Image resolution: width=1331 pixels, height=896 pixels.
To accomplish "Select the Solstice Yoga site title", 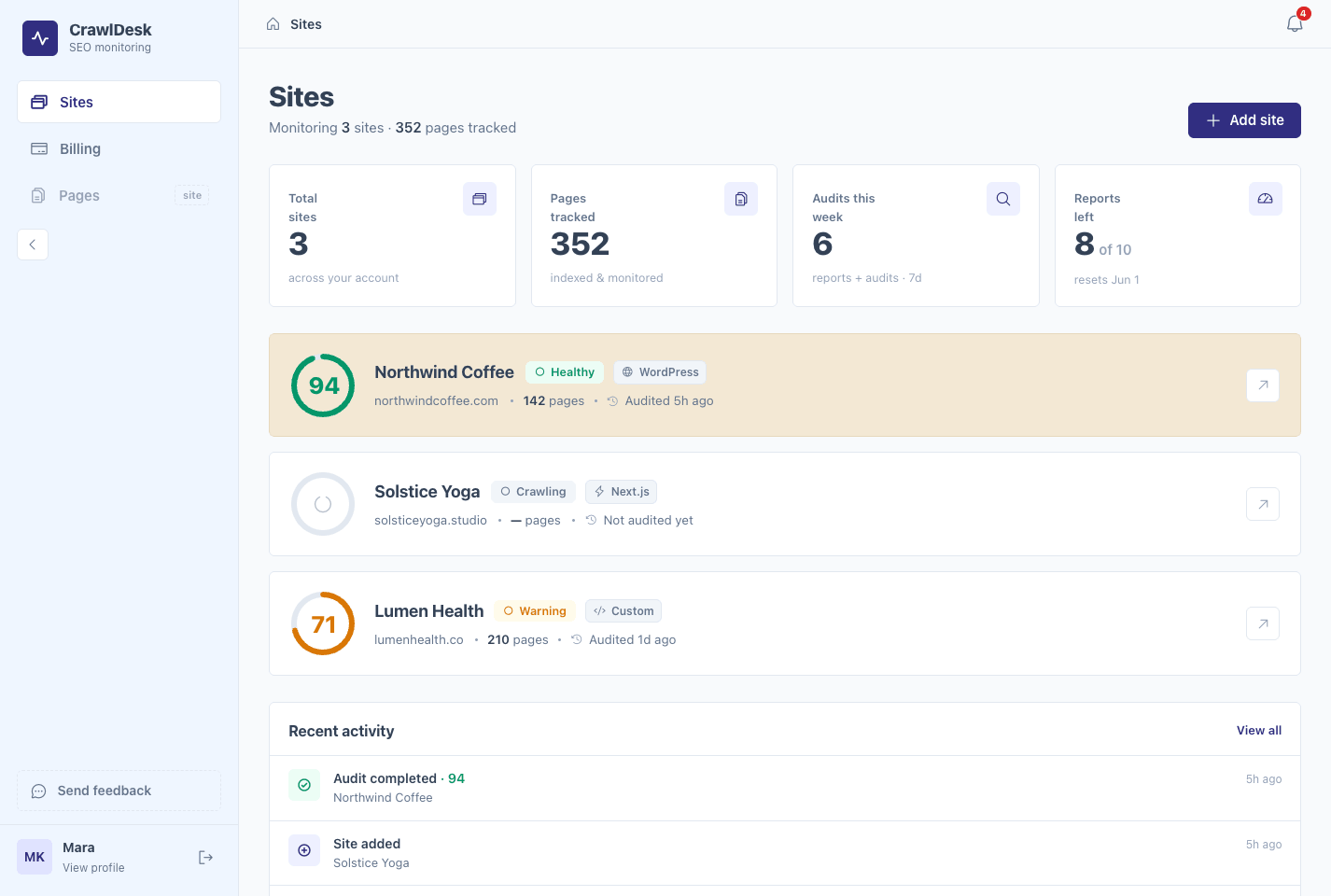I will [427, 492].
